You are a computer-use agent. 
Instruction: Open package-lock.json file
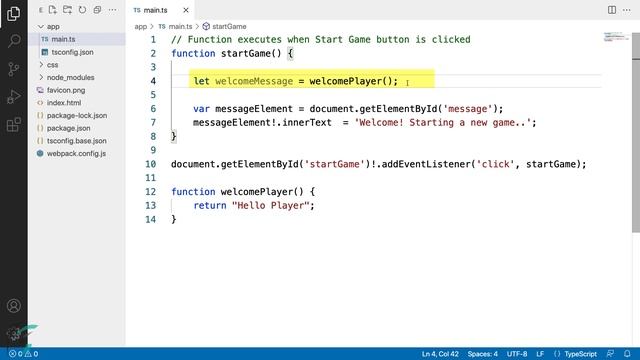tap(77, 116)
